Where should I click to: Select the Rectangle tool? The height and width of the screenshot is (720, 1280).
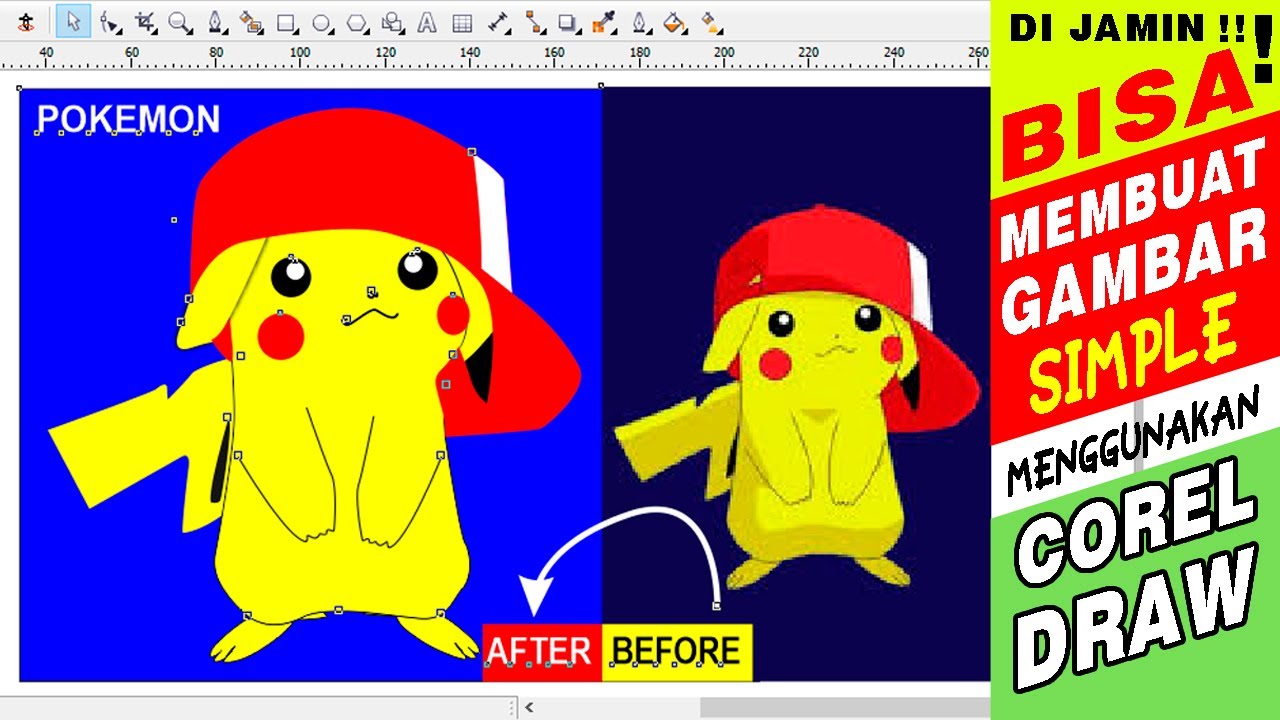[285, 18]
